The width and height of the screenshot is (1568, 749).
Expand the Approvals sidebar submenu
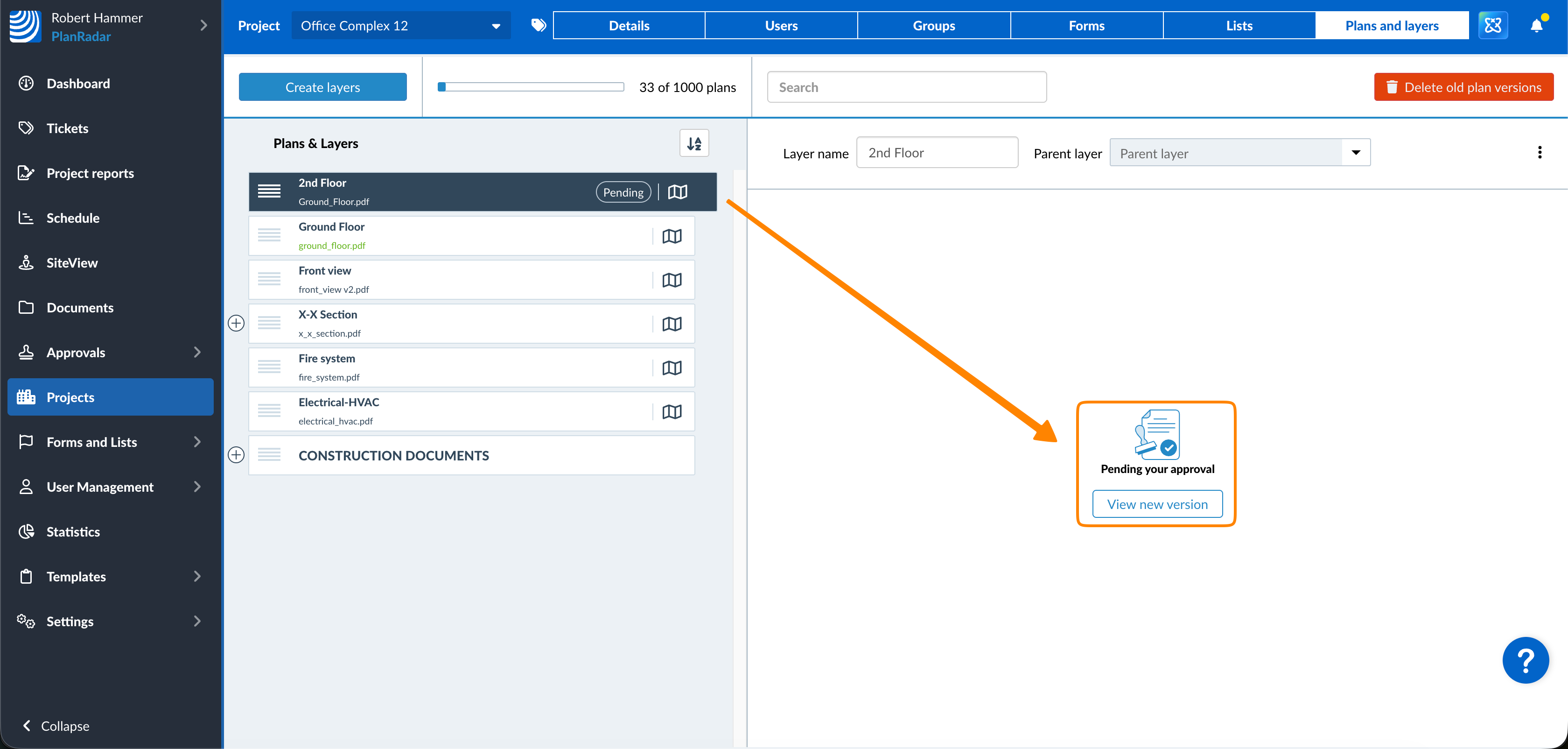click(196, 353)
